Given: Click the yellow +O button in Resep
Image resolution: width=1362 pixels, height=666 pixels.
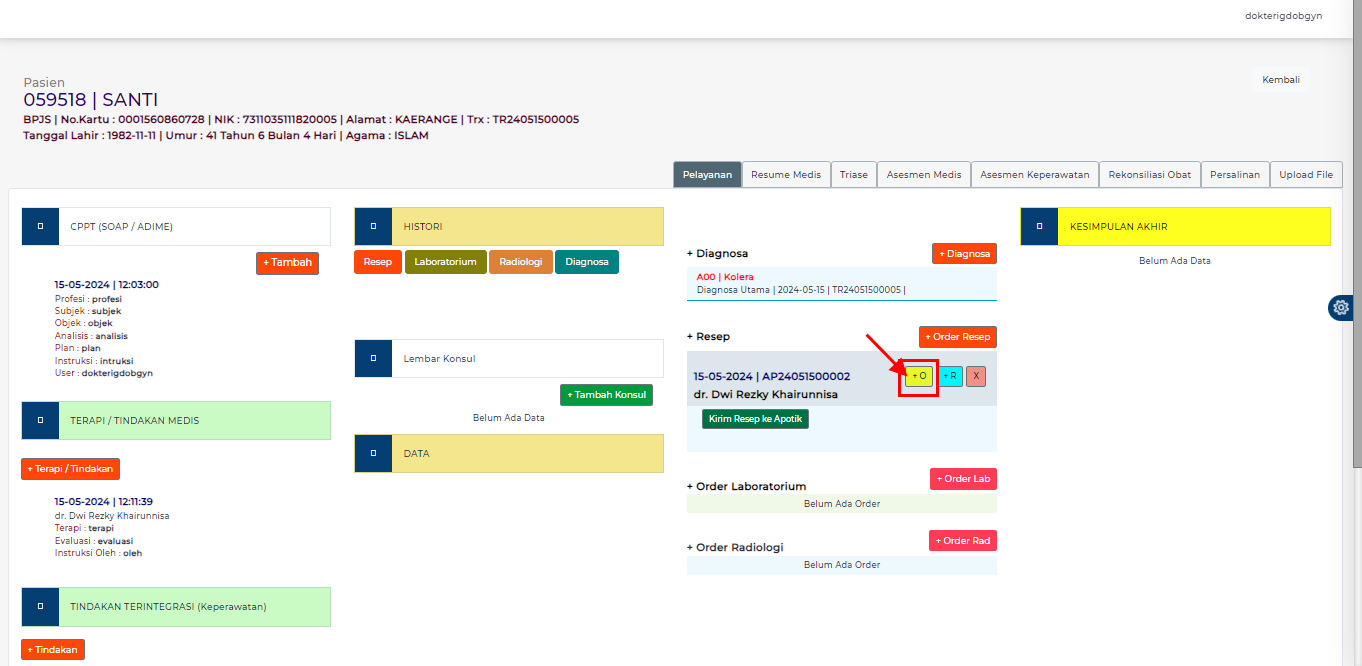Looking at the screenshot, I should pyautogui.click(x=919, y=376).
